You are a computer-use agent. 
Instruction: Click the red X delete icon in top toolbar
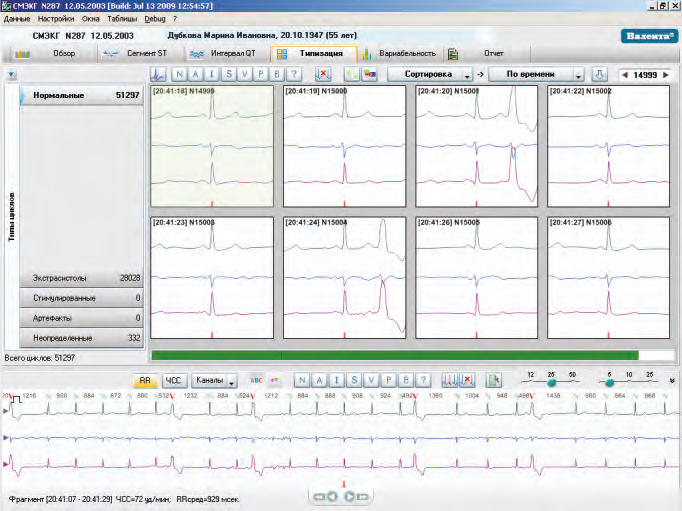tap(323, 74)
